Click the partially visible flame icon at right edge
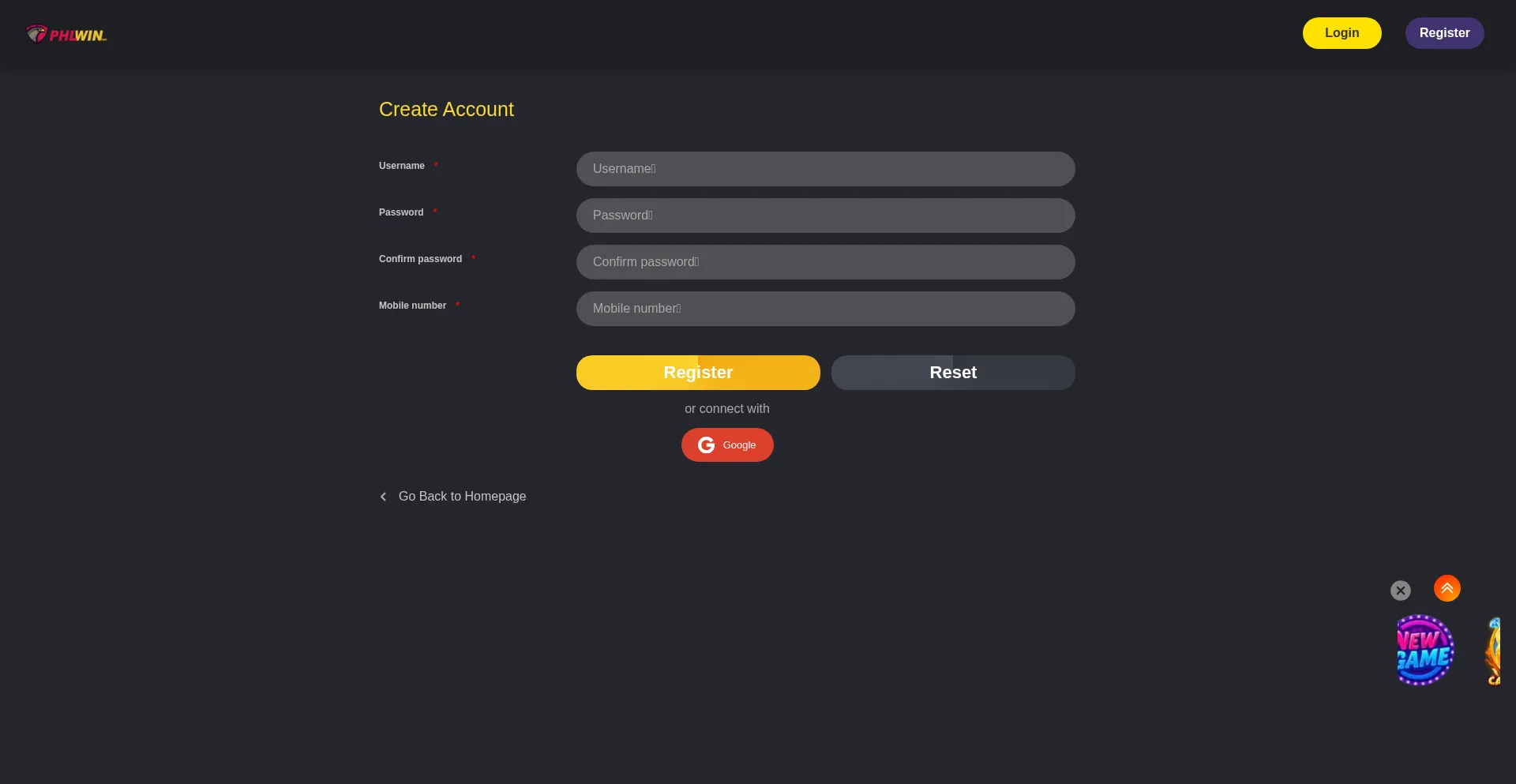1516x784 pixels. click(1493, 651)
